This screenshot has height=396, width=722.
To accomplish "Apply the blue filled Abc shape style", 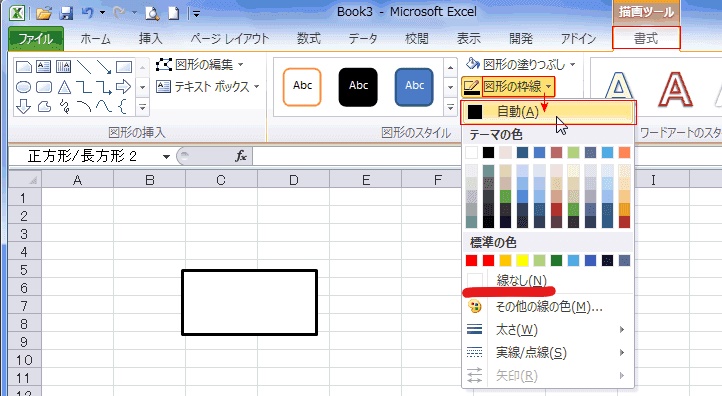I will 414,87.
